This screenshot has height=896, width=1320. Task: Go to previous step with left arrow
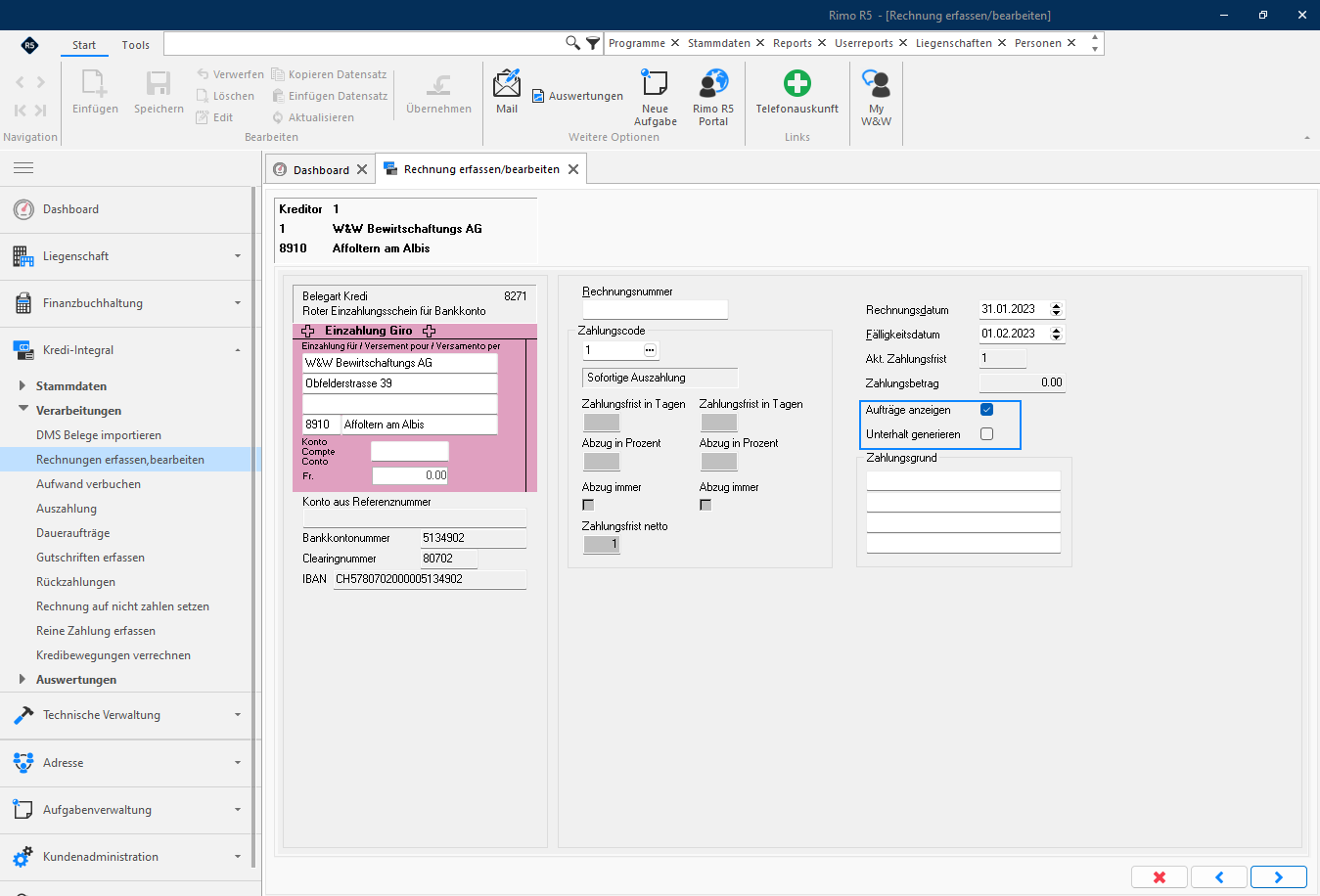(1219, 876)
